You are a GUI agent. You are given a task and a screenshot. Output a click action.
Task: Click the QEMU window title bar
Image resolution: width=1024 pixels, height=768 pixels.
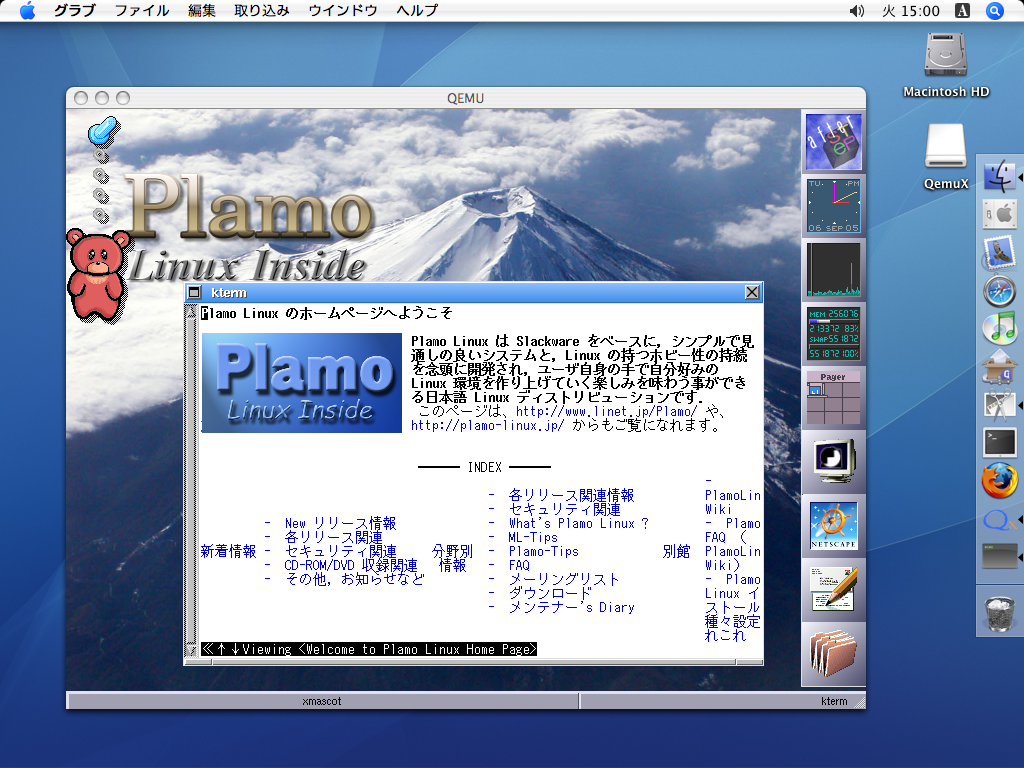pyautogui.click(x=466, y=98)
